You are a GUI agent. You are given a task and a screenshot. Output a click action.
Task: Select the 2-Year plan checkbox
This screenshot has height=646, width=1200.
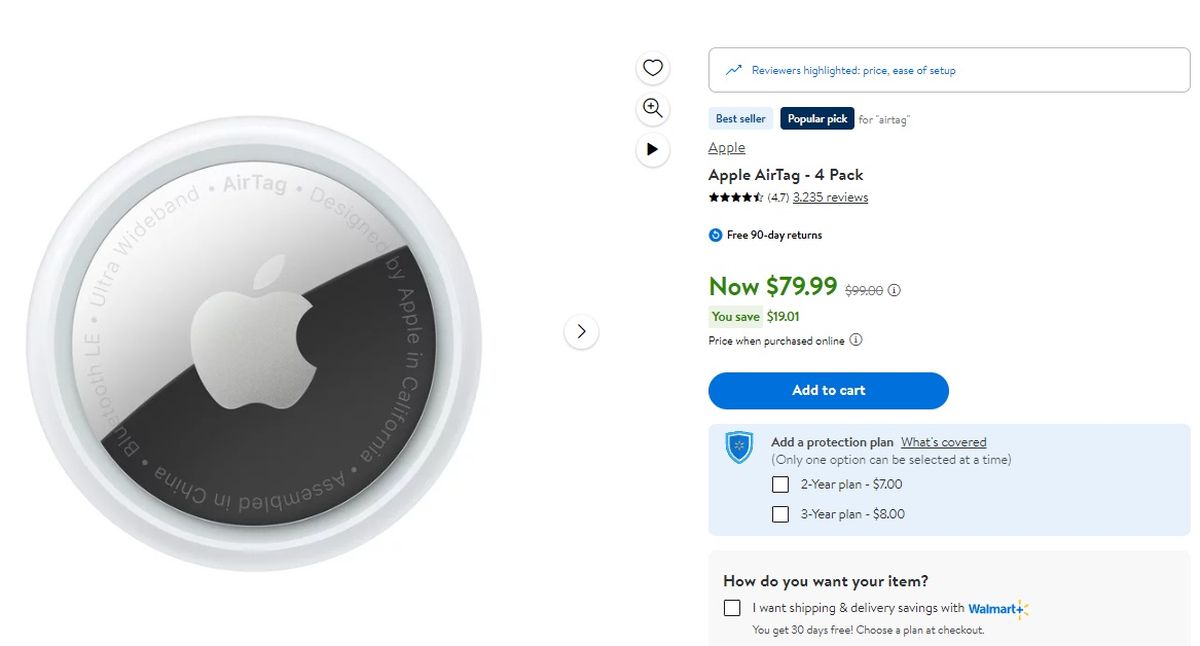point(781,485)
